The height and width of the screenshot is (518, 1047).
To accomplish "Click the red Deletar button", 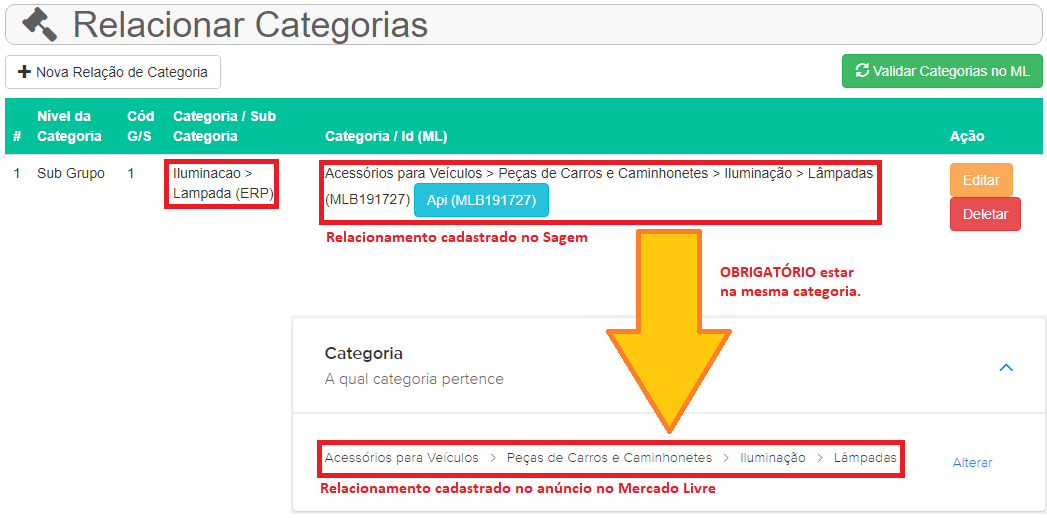I will [985, 214].
